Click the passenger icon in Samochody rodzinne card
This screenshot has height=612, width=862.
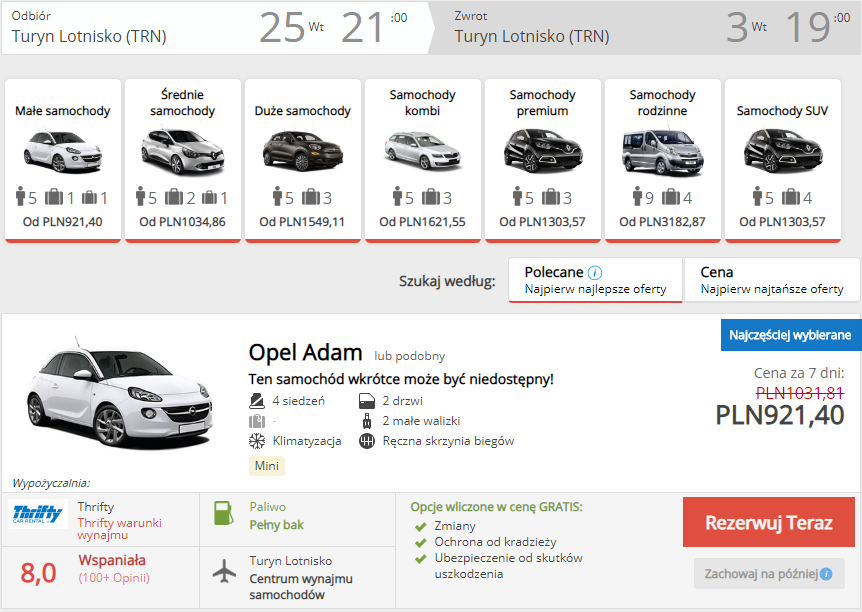pyautogui.click(x=638, y=196)
